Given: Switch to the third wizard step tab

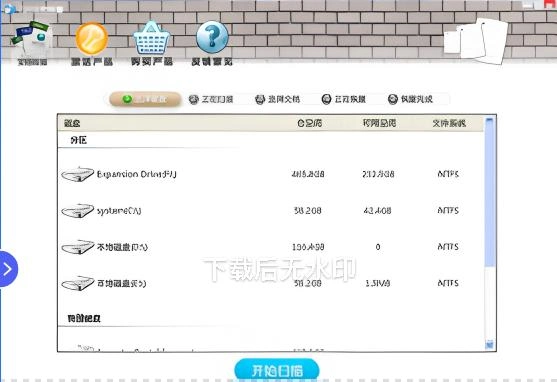Looking at the screenshot, I should (x=277, y=99).
